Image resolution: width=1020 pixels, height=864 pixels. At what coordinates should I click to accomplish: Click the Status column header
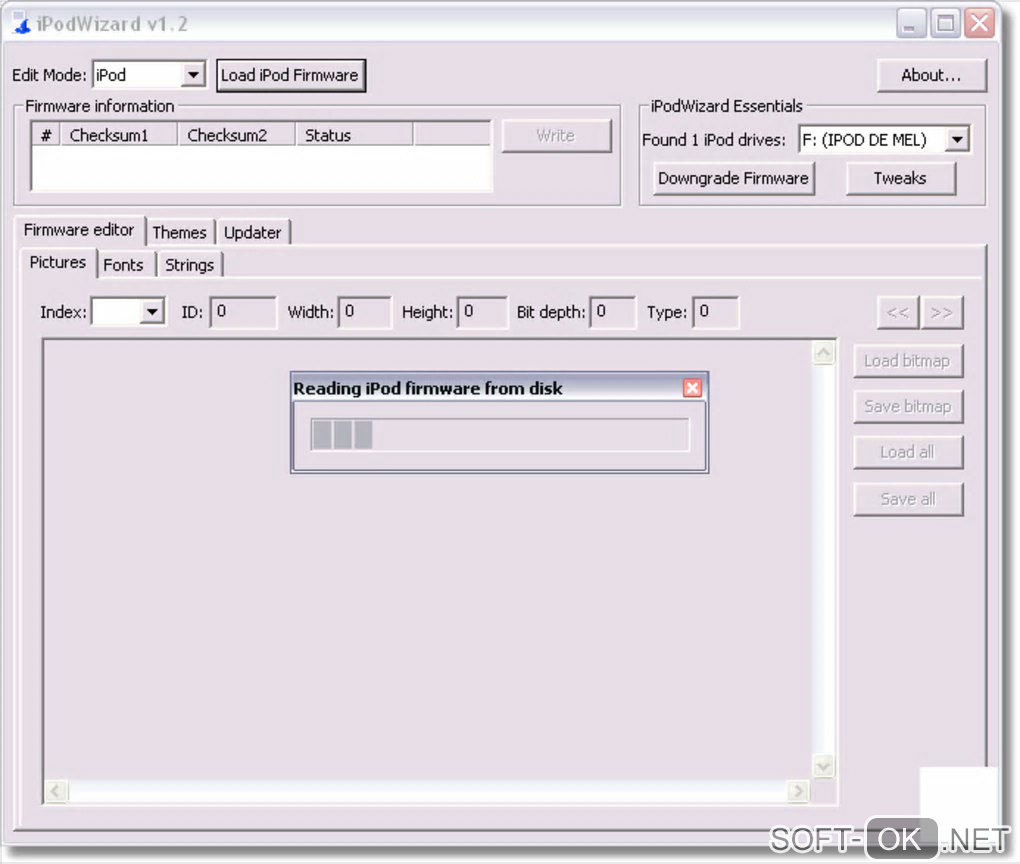(355, 135)
